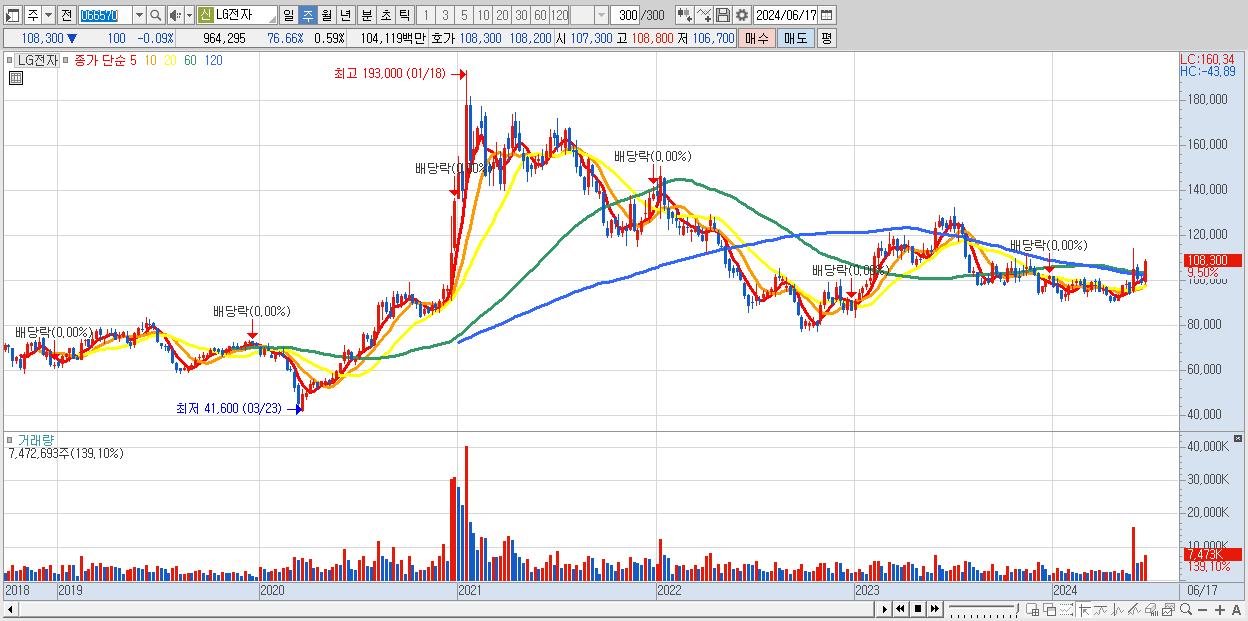Click the magnifier zoom icon in bottom toolbar

tap(1185, 610)
